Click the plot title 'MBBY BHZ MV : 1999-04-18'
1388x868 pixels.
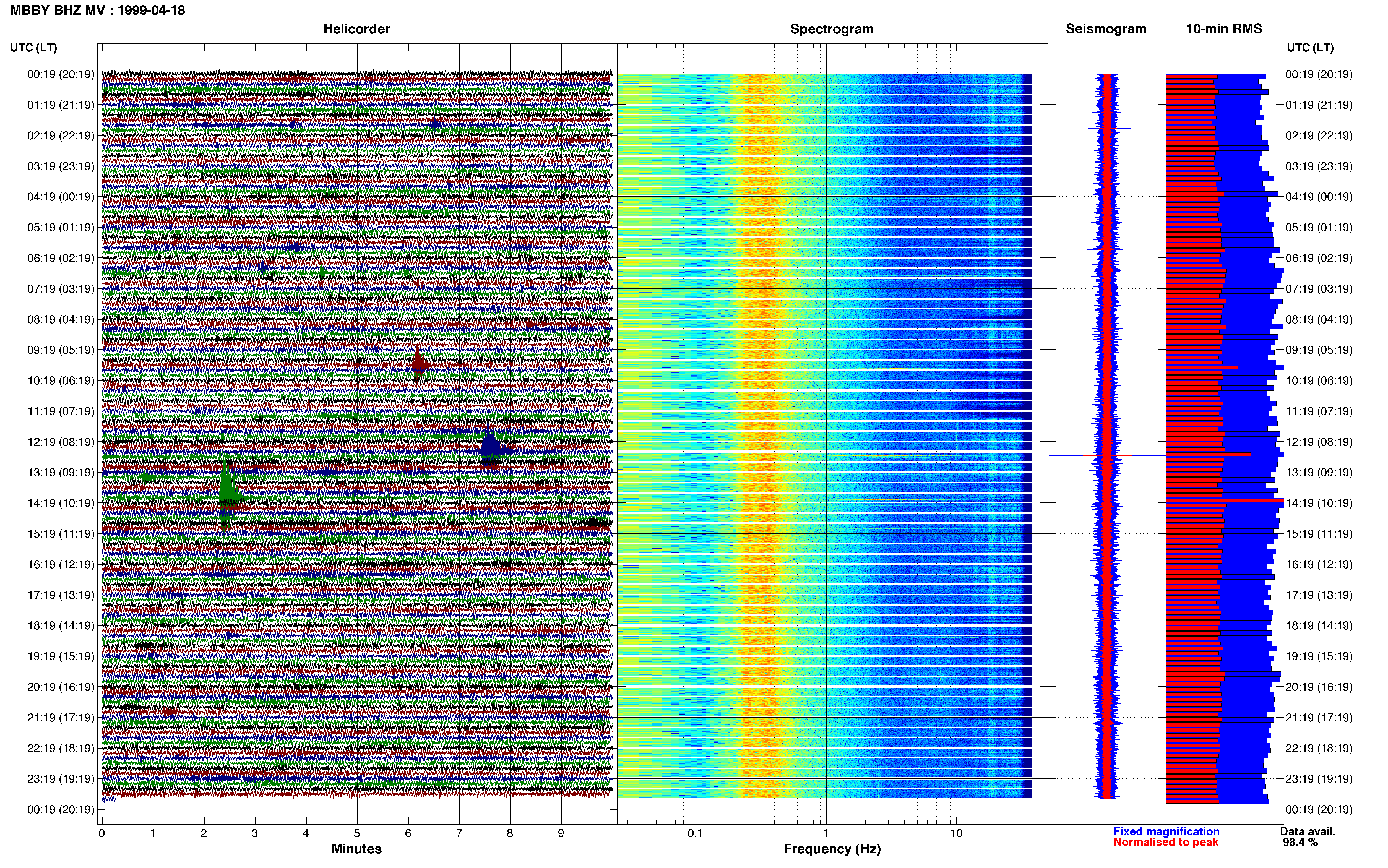[x=98, y=10]
